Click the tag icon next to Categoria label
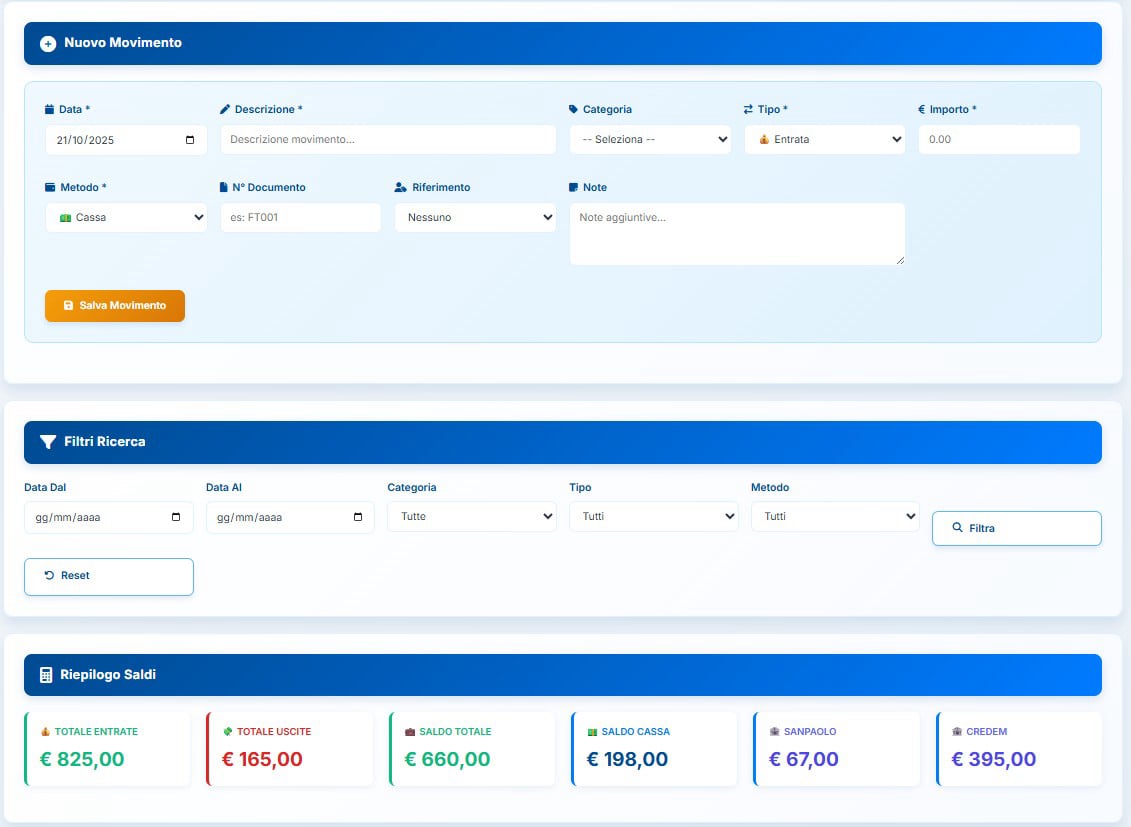Image resolution: width=1131 pixels, height=827 pixels. pos(573,109)
